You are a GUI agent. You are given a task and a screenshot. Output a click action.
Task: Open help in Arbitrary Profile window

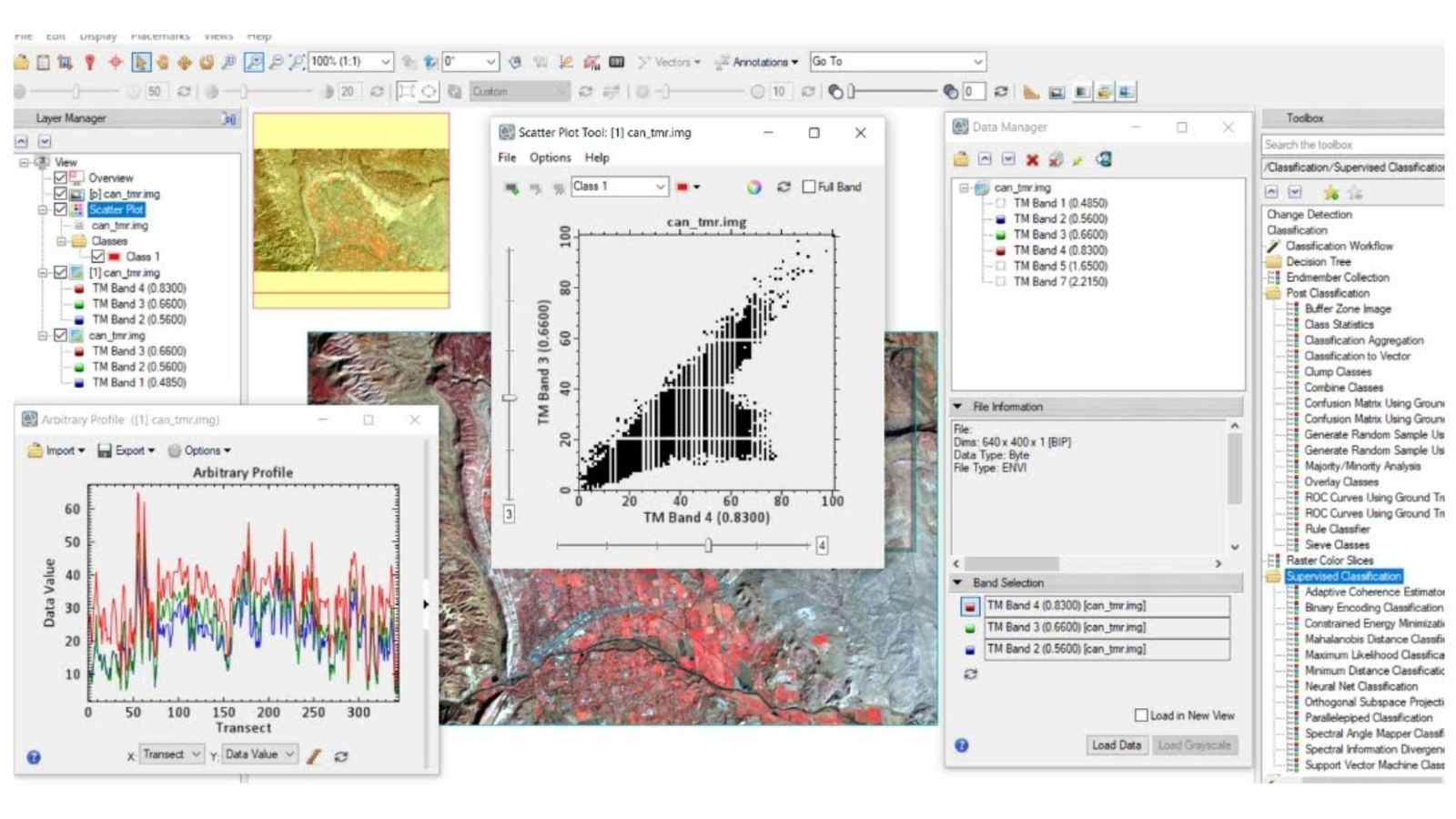click(x=34, y=757)
